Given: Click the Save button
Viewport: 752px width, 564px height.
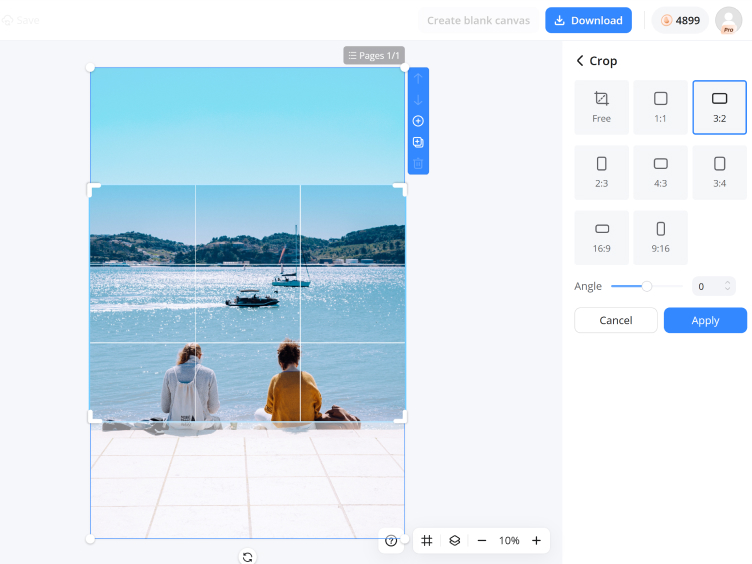Looking at the screenshot, I should 21,20.
